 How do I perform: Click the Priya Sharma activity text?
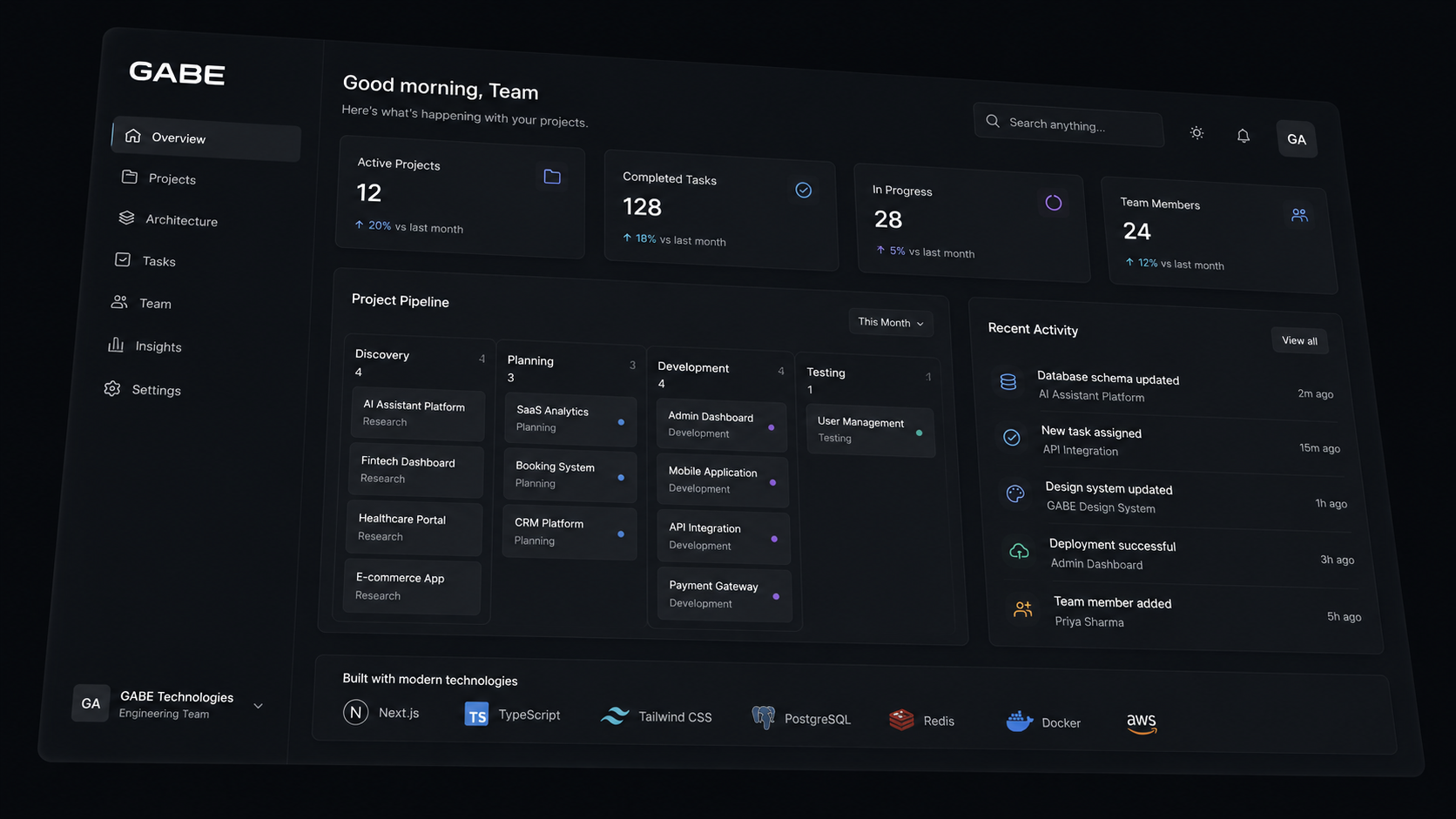(1089, 621)
